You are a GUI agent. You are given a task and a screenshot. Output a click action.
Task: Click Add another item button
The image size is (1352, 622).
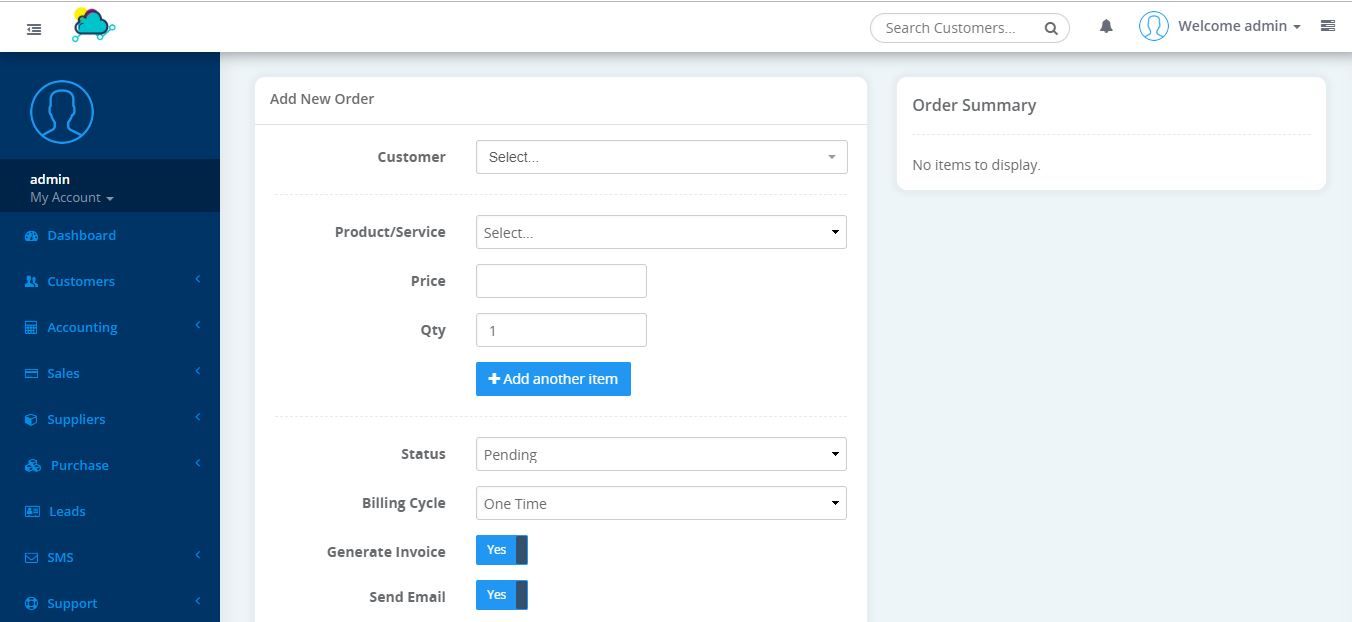[553, 379]
